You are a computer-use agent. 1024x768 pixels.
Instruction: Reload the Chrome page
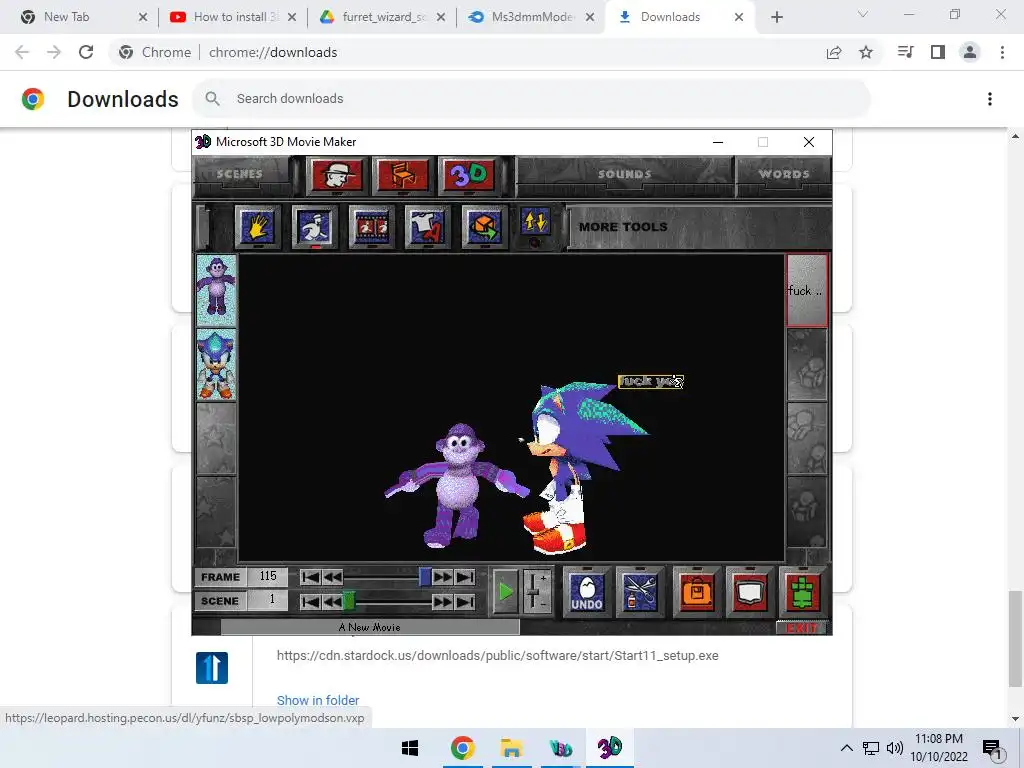(x=86, y=52)
